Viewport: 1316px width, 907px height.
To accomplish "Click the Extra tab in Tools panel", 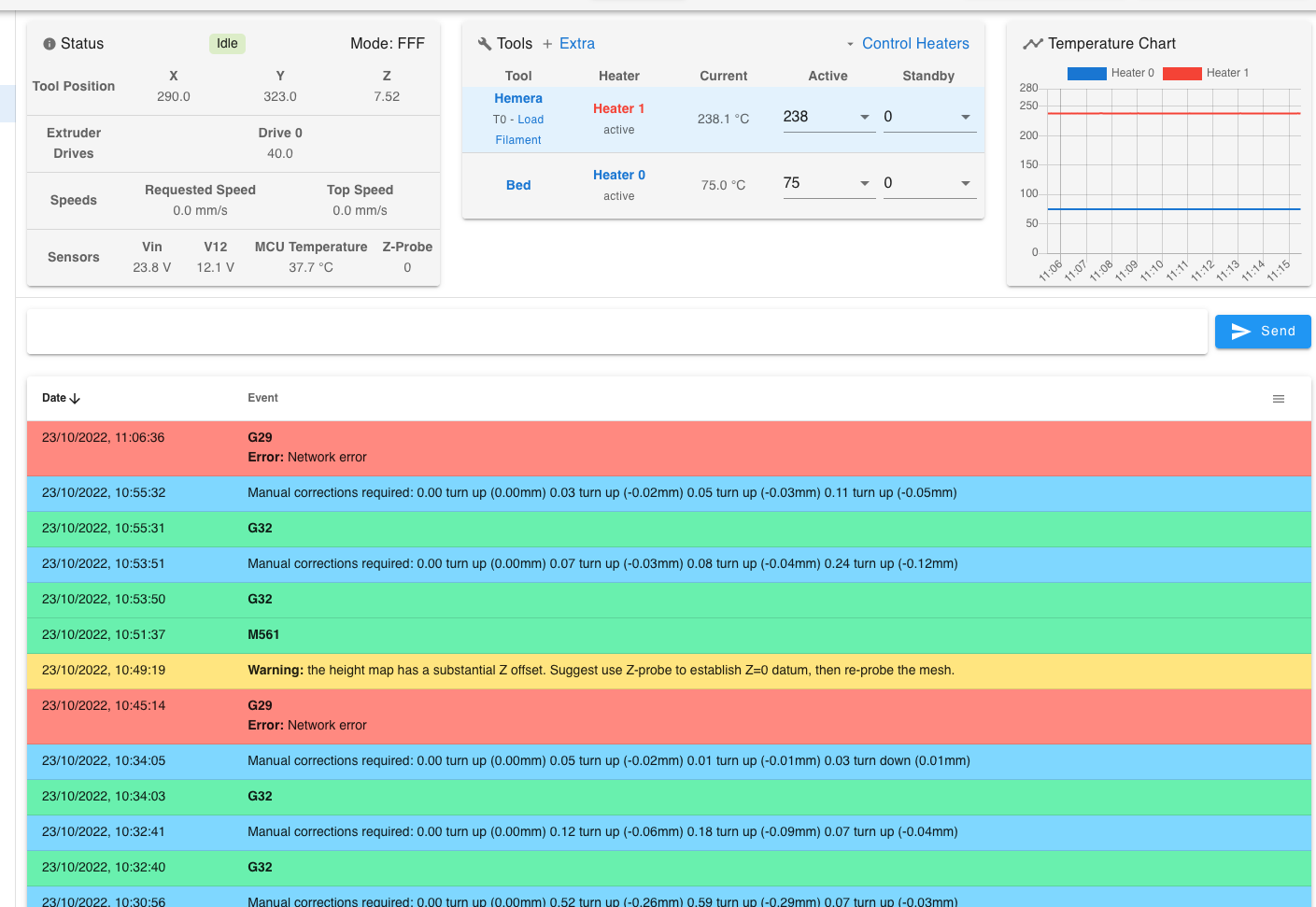I will pyautogui.click(x=577, y=44).
